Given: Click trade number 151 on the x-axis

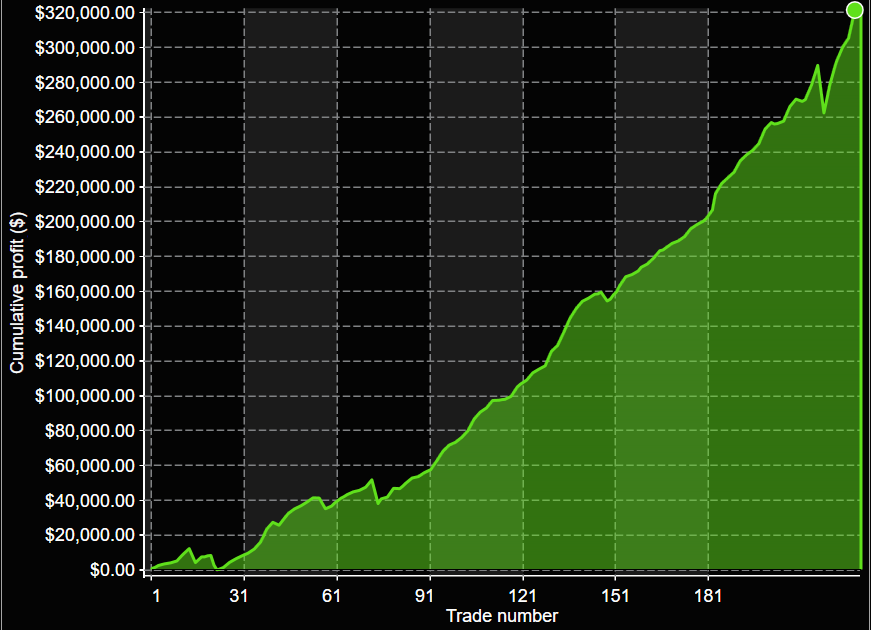Looking at the screenshot, I should pyautogui.click(x=615, y=596).
